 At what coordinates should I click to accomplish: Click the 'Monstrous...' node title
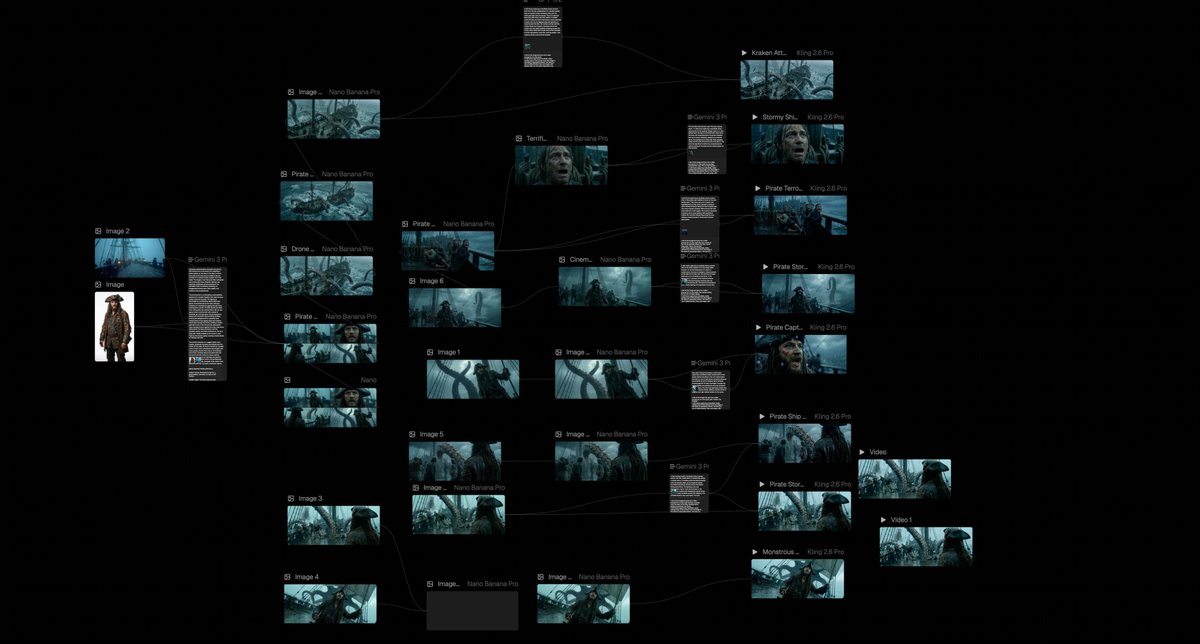tap(781, 552)
